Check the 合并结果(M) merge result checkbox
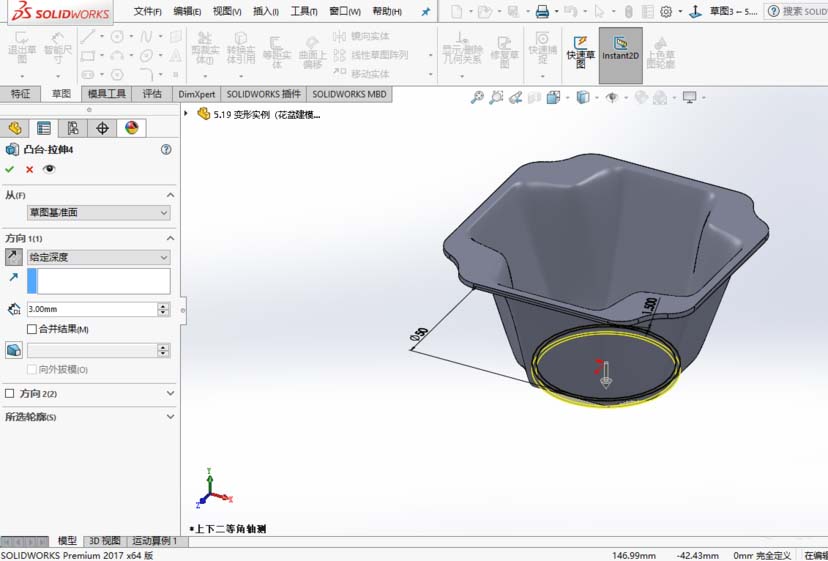The height and width of the screenshot is (561, 828). (x=32, y=329)
